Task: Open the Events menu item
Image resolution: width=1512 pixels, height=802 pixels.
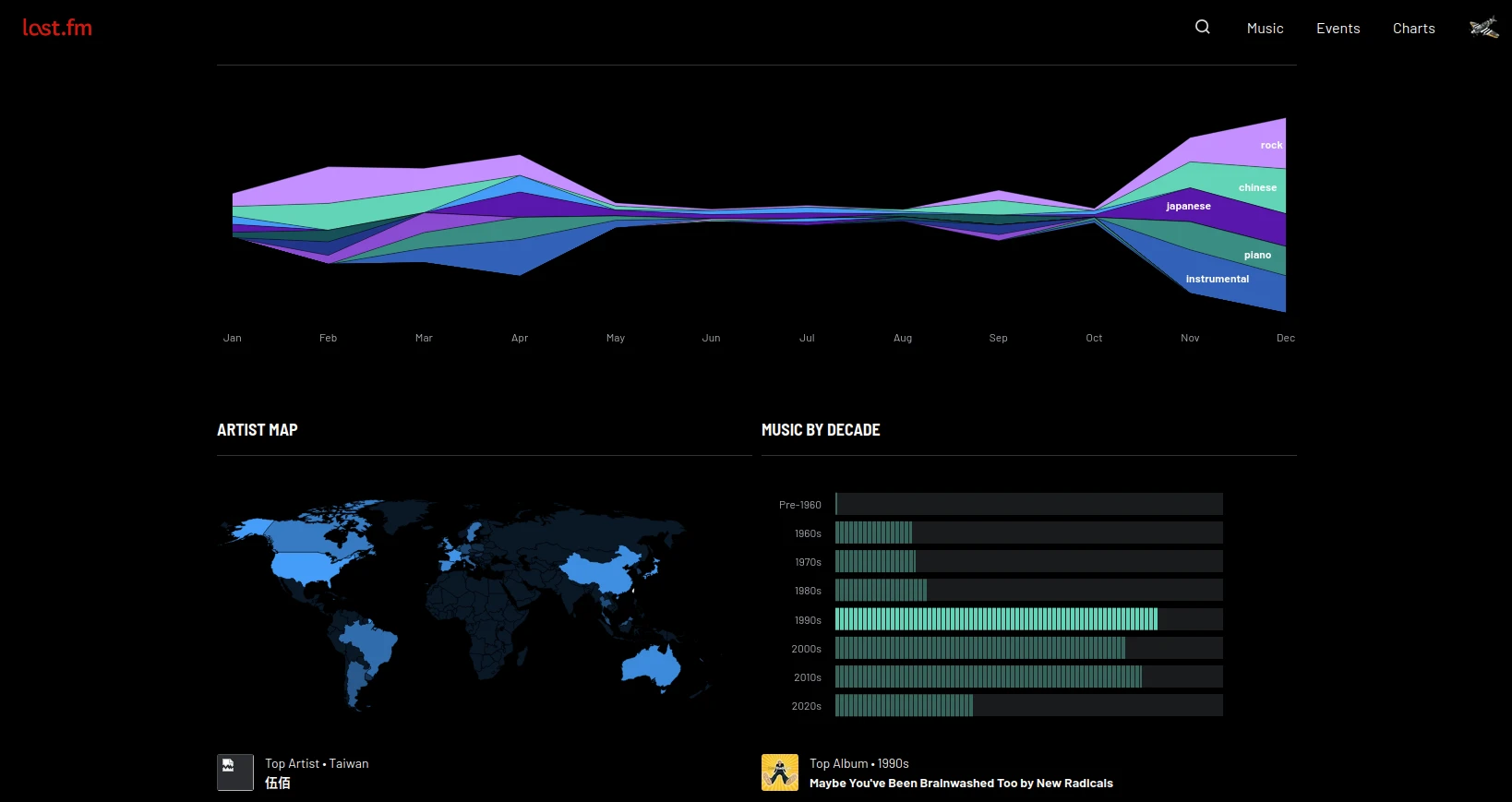Action: click(1338, 29)
